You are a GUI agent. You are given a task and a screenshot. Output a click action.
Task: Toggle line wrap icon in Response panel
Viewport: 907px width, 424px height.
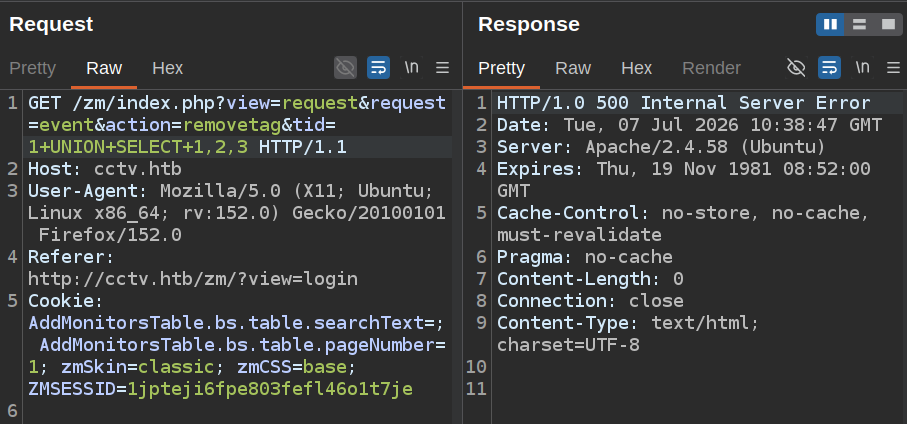coord(829,68)
